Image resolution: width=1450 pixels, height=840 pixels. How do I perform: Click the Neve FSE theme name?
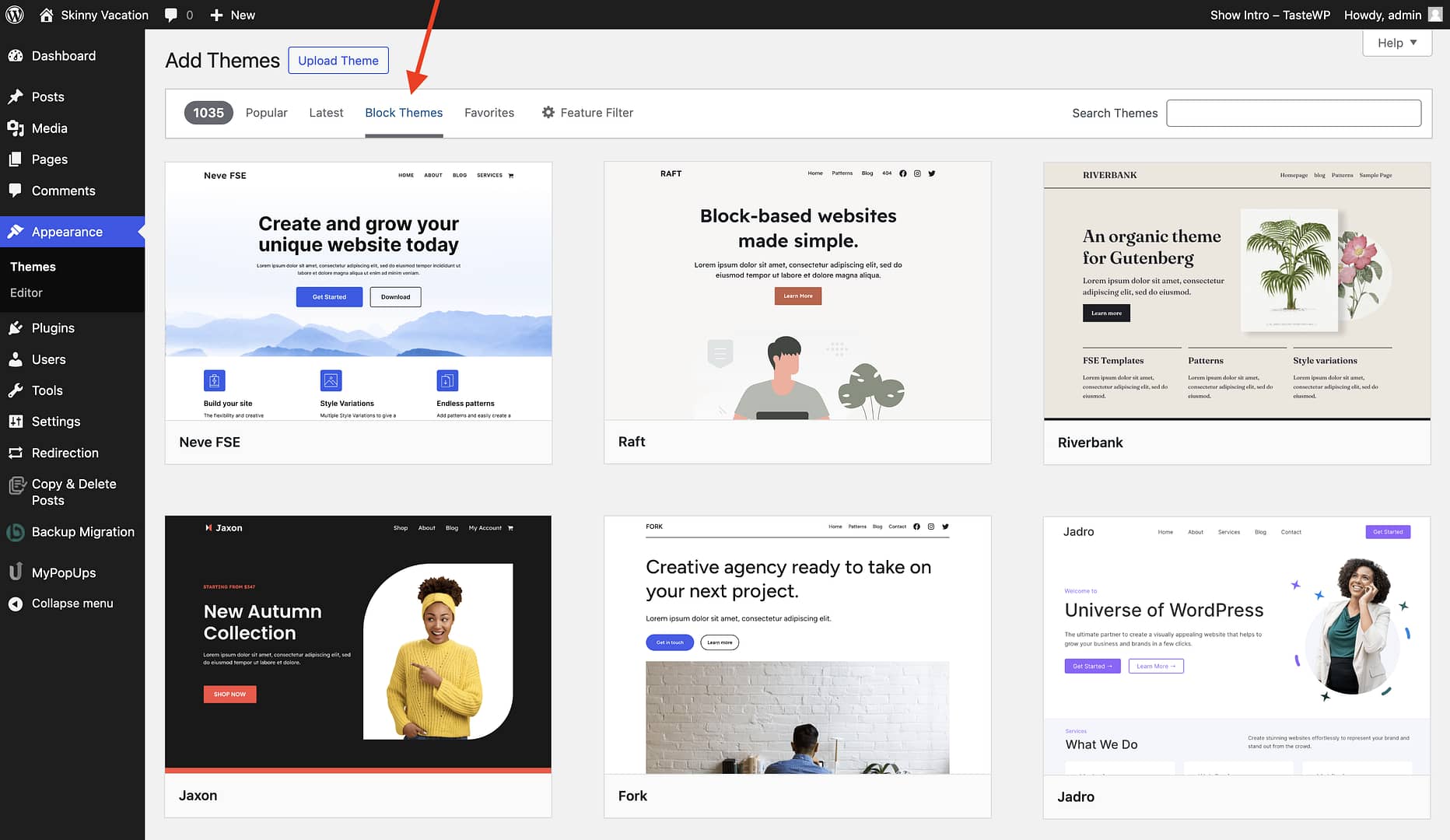pos(209,442)
